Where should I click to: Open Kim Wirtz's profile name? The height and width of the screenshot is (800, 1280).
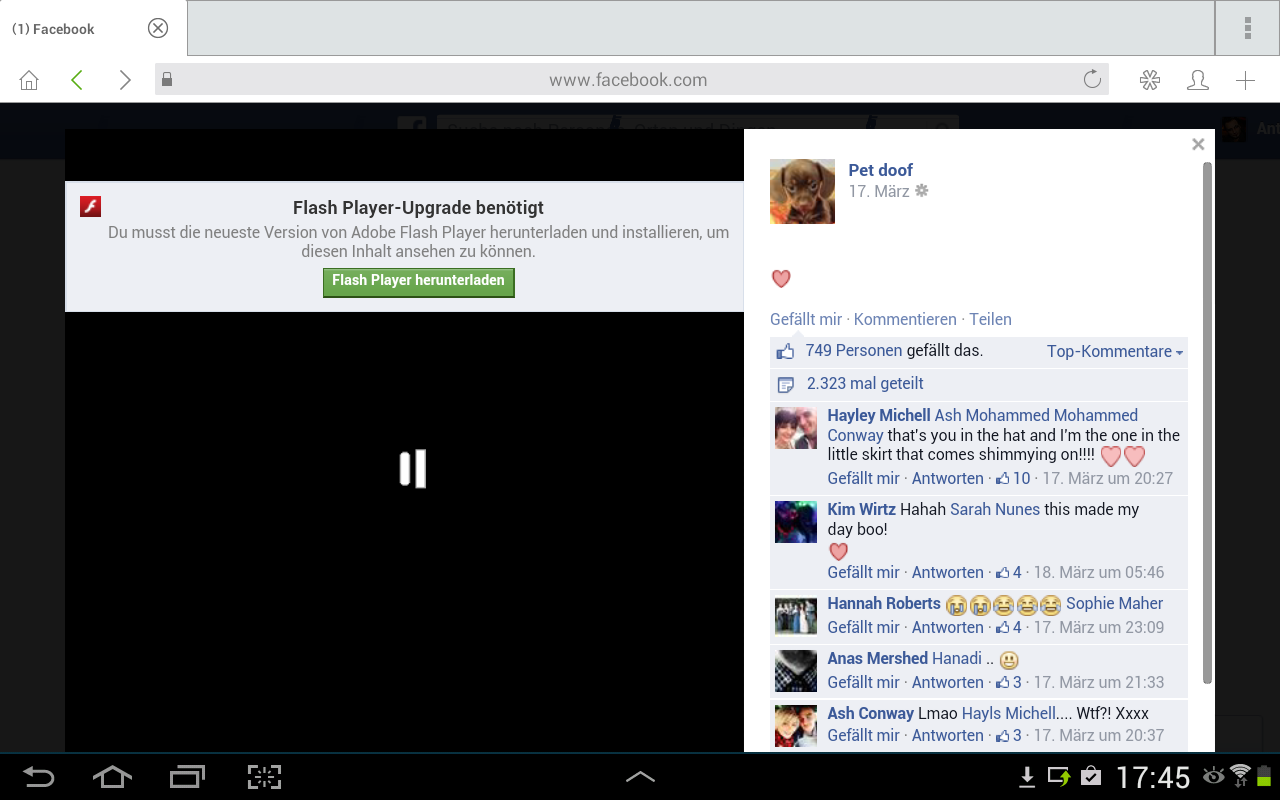point(861,509)
